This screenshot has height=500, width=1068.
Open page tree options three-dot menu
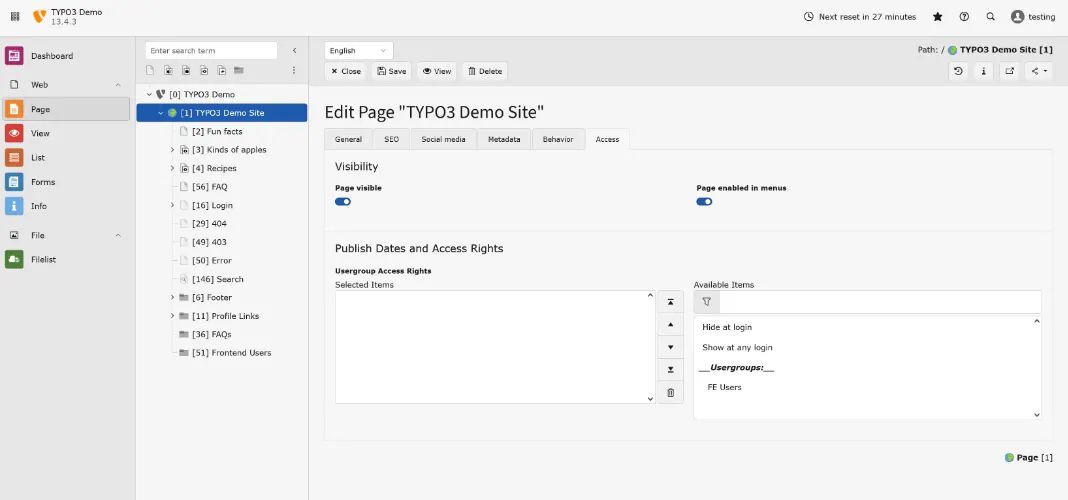294,70
